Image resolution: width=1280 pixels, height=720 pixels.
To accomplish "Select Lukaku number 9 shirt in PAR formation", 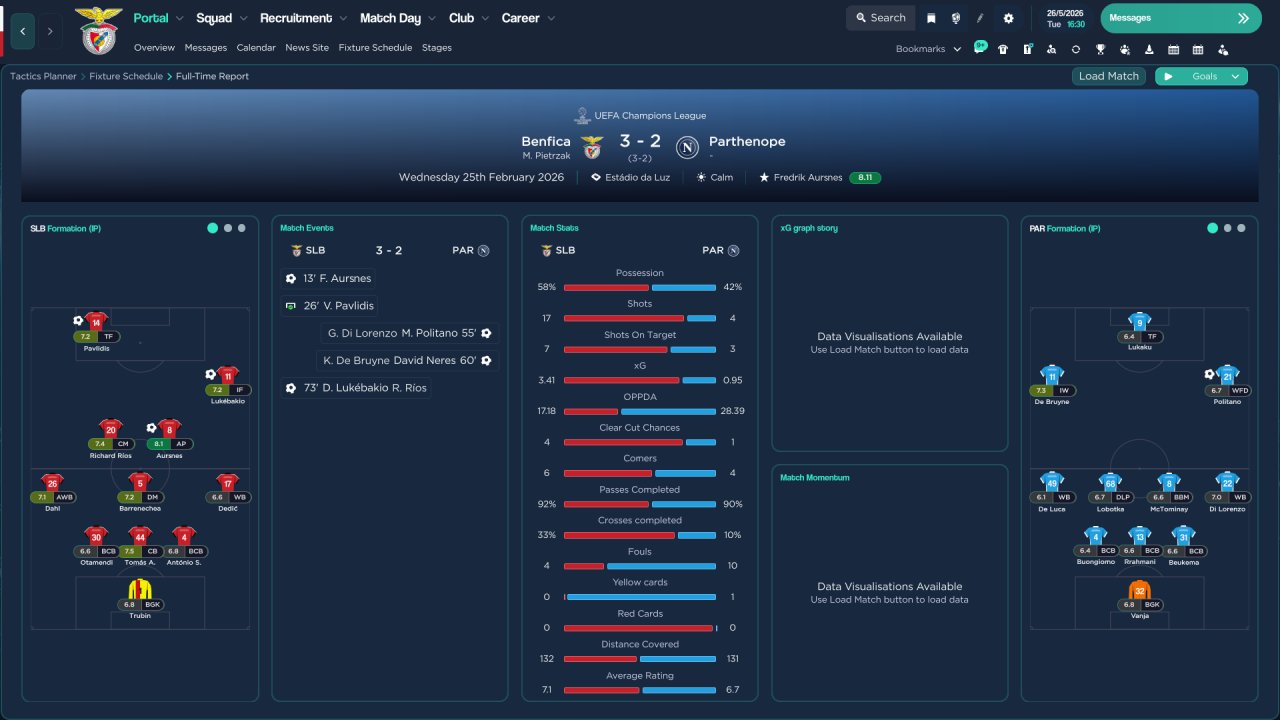I will (1139, 322).
